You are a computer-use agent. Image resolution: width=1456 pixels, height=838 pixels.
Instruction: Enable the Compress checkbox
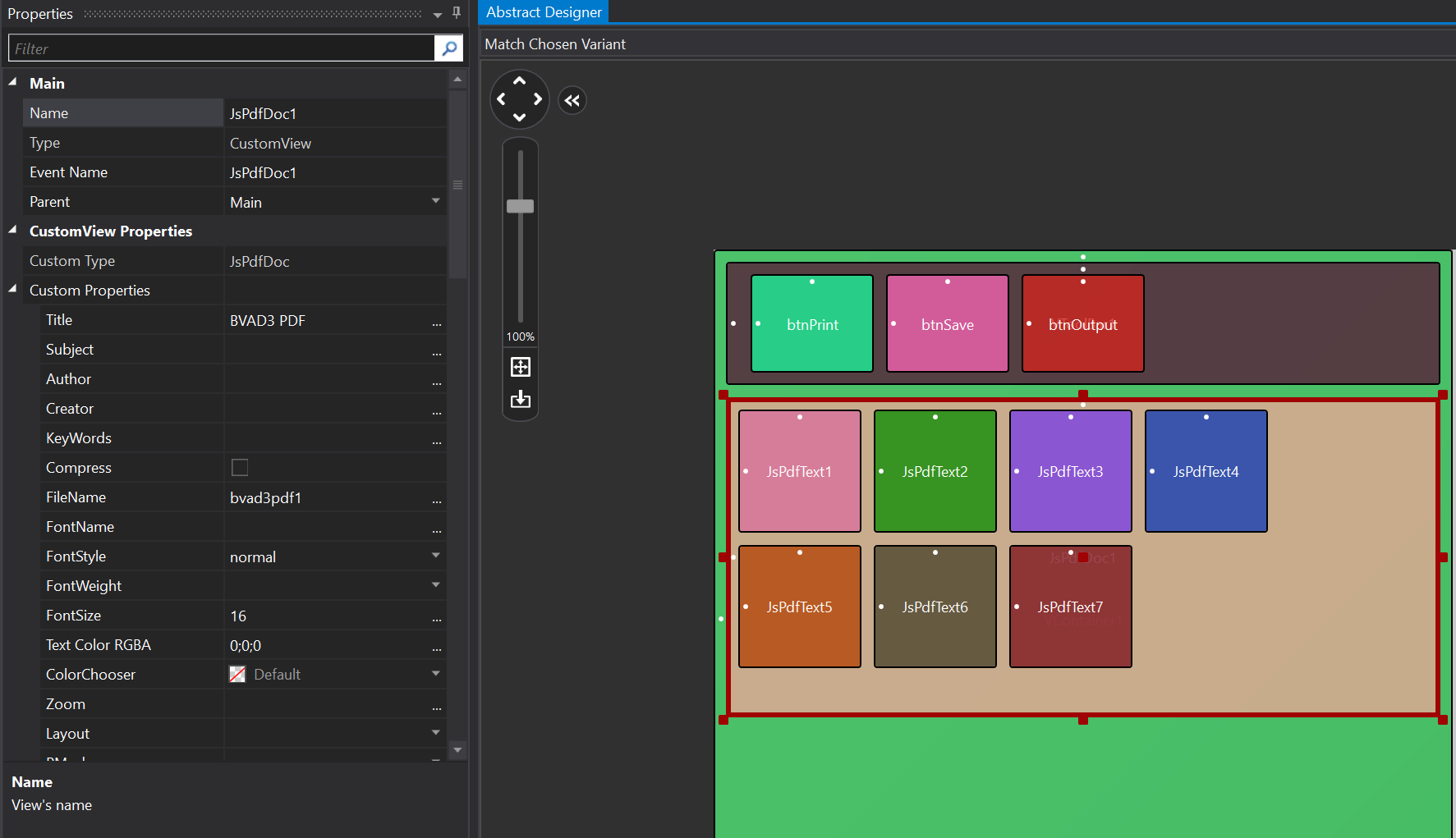click(x=240, y=468)
